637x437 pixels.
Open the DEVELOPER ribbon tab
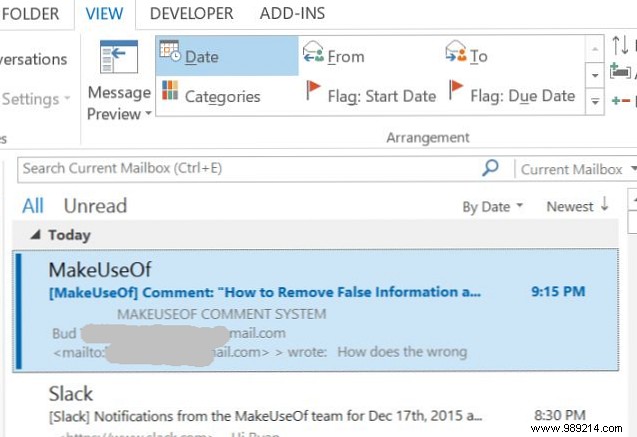(x=191, y=13)
